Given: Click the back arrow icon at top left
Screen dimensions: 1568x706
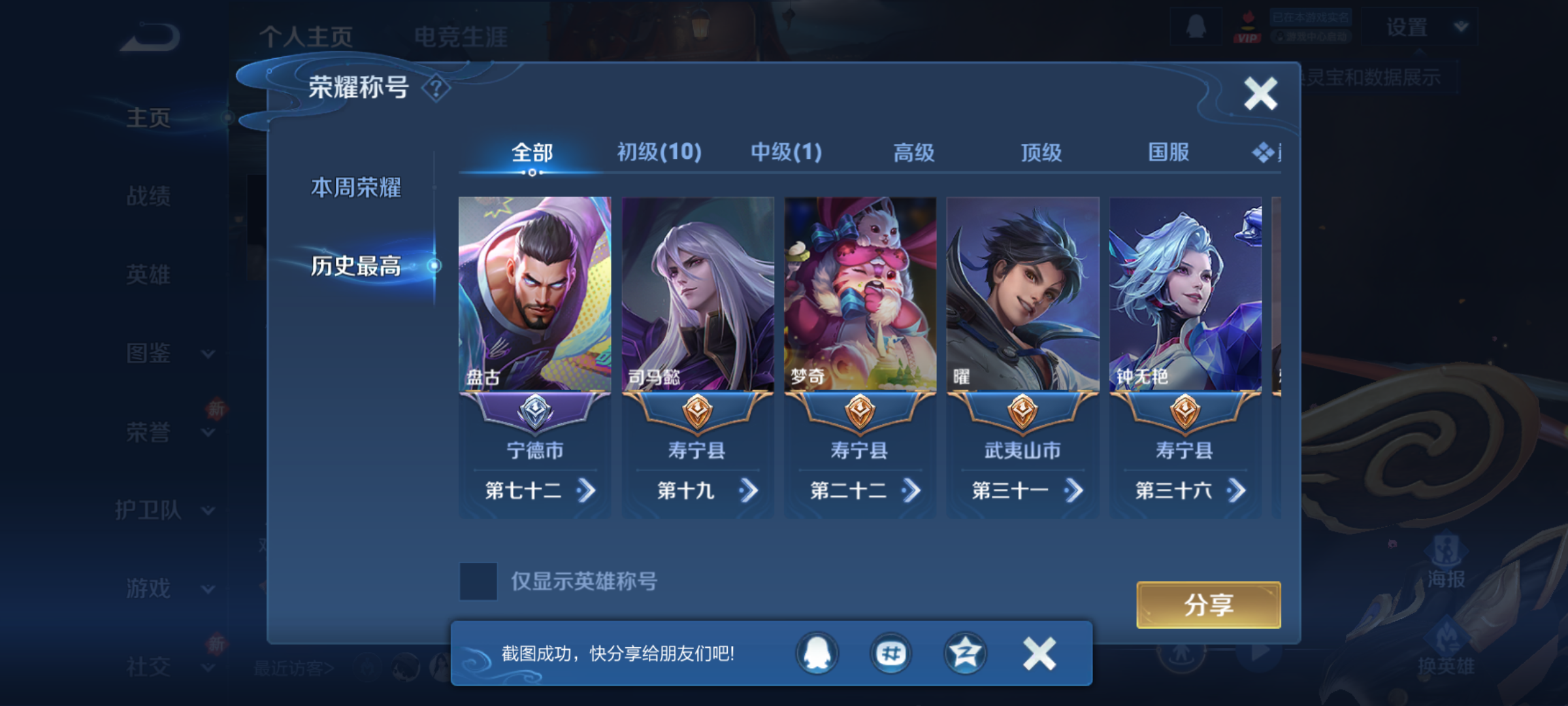Looking at the screenshot, I should pyautogui.click(x=151, y=37).
